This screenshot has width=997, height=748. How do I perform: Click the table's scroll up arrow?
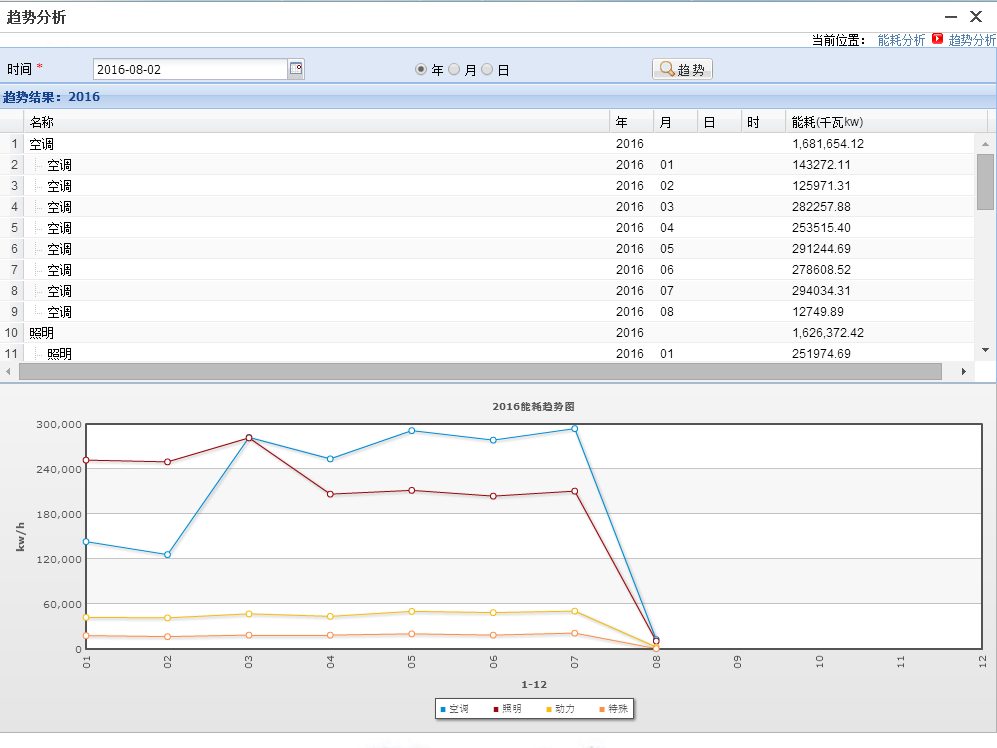pyautogui.click(x=985, y=144)
